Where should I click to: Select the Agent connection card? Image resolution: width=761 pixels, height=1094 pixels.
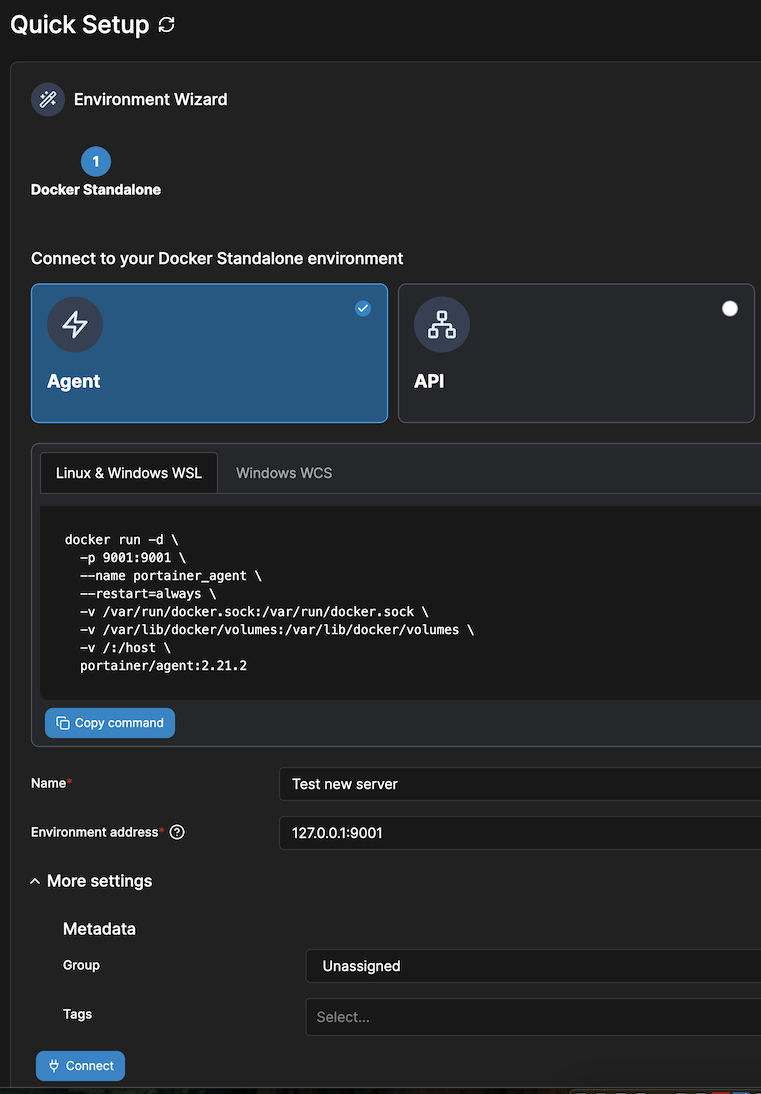coord(209,353)
